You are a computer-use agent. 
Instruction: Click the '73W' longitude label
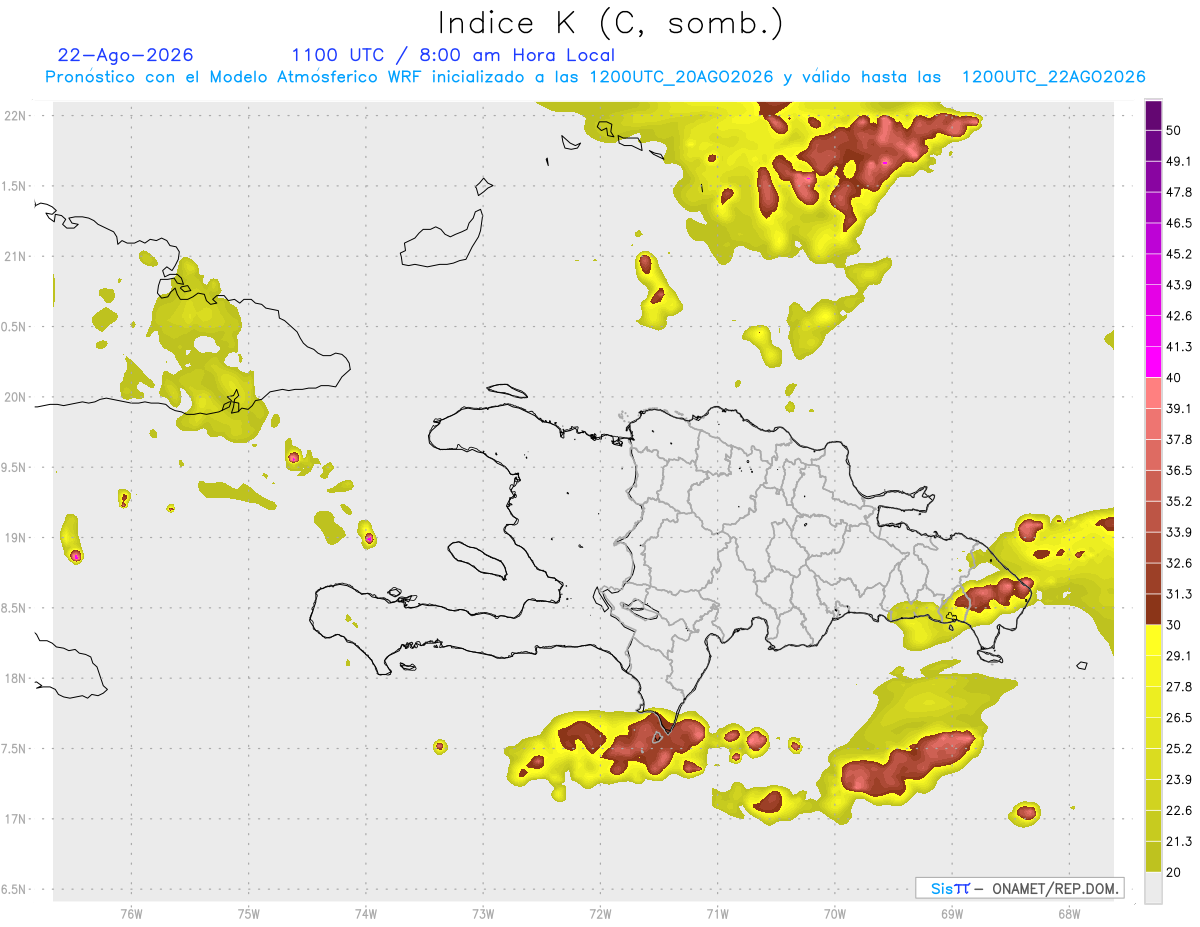click(483, 915)
